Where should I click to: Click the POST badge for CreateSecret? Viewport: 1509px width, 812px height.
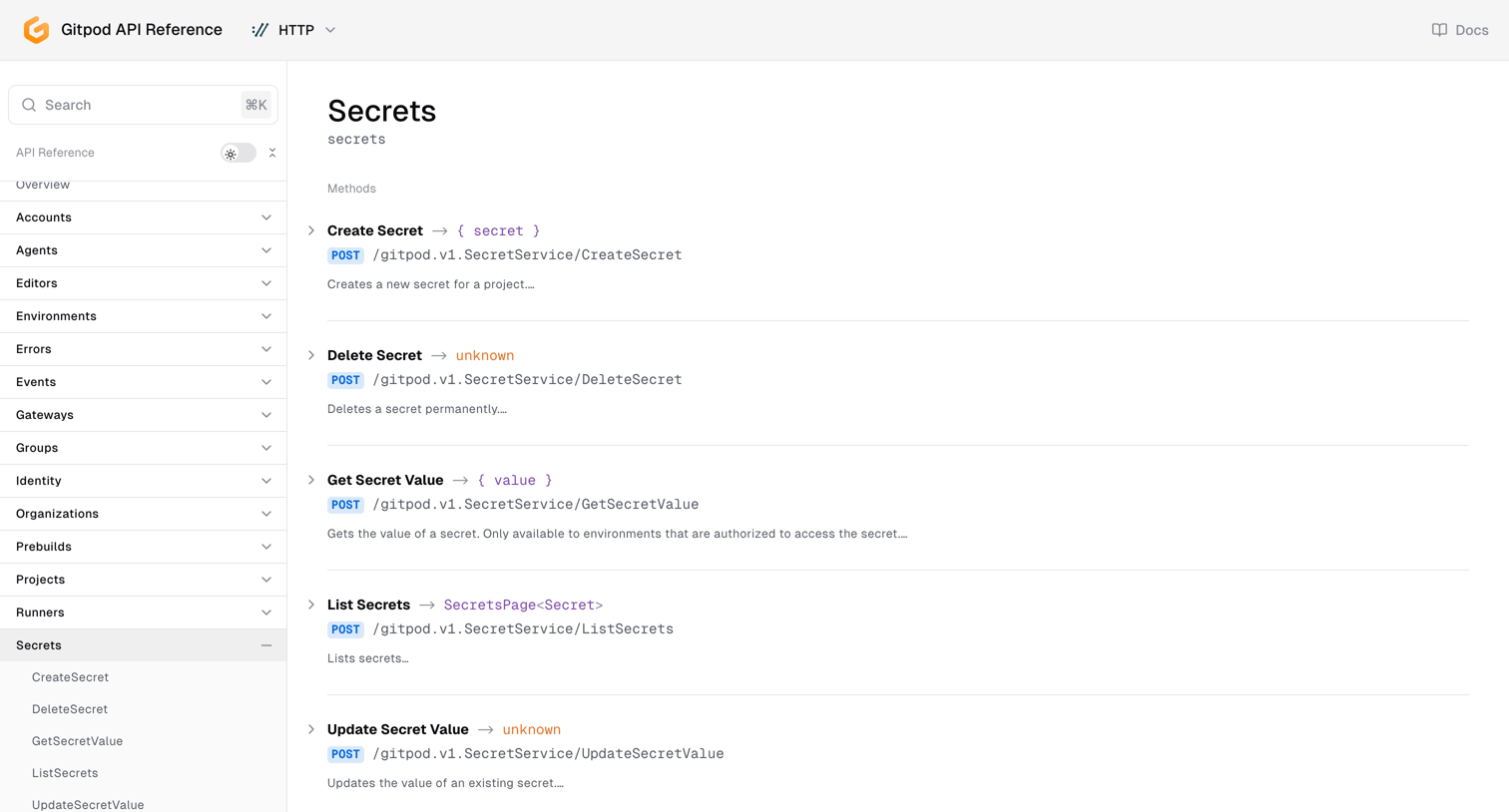click(345, 255)
